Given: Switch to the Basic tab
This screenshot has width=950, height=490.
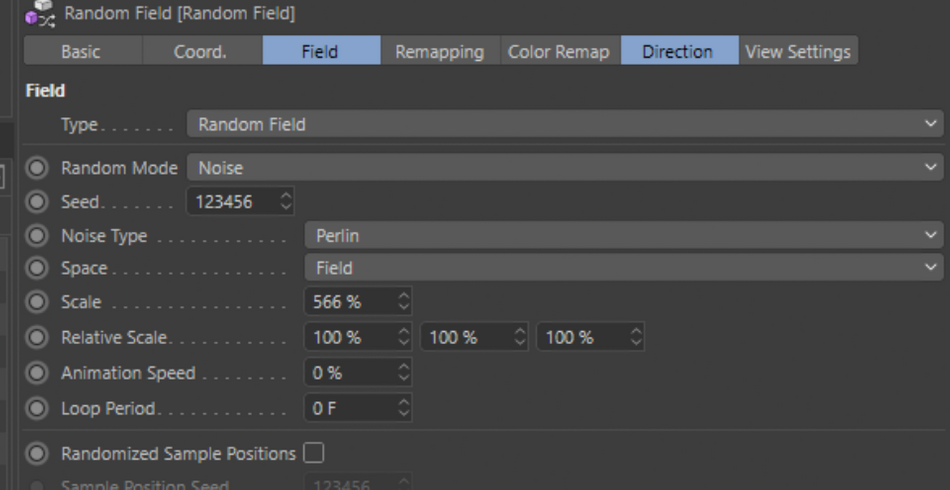Looking at the screenshot, I should pos(83,51).
